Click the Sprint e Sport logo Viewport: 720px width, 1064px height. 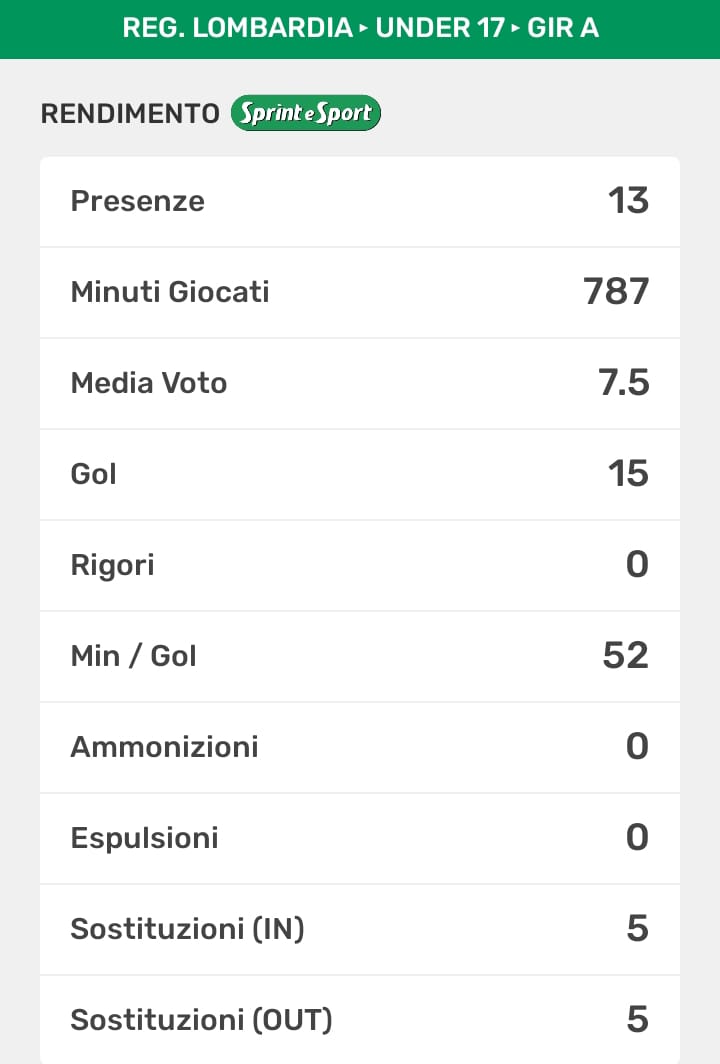tap(305, 113)
